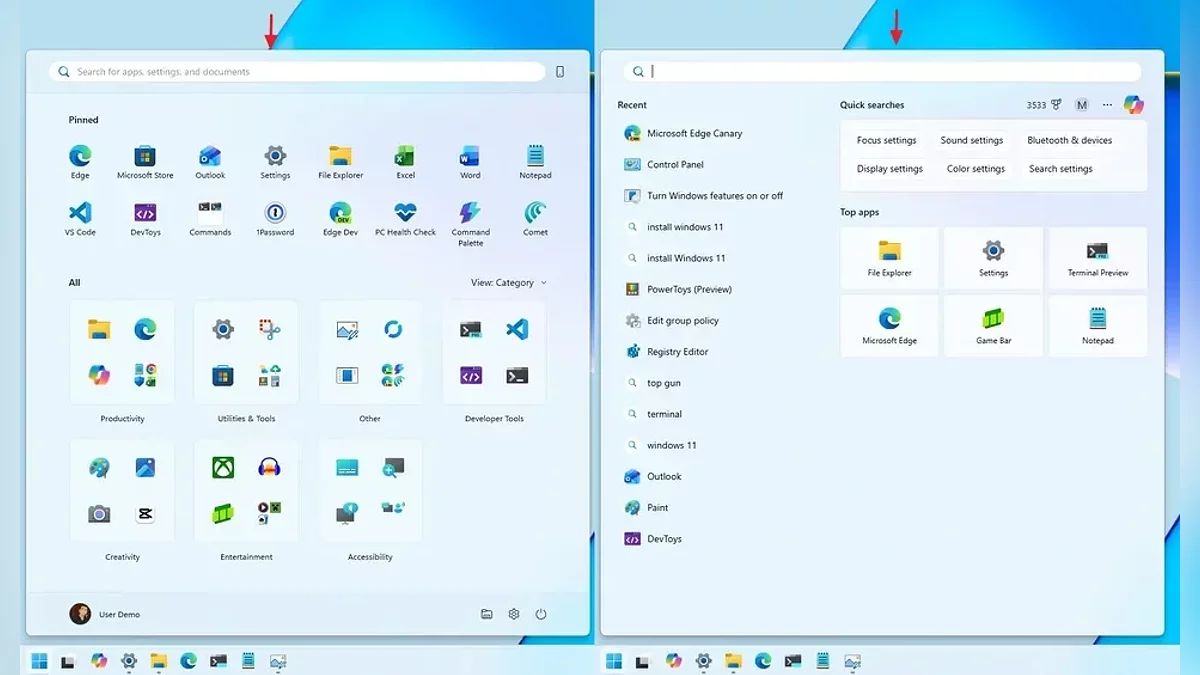Click Game Bar in Top apps
Image resolution: width=1200 pixels, height=675 pixels.
(x=993, y=324)
